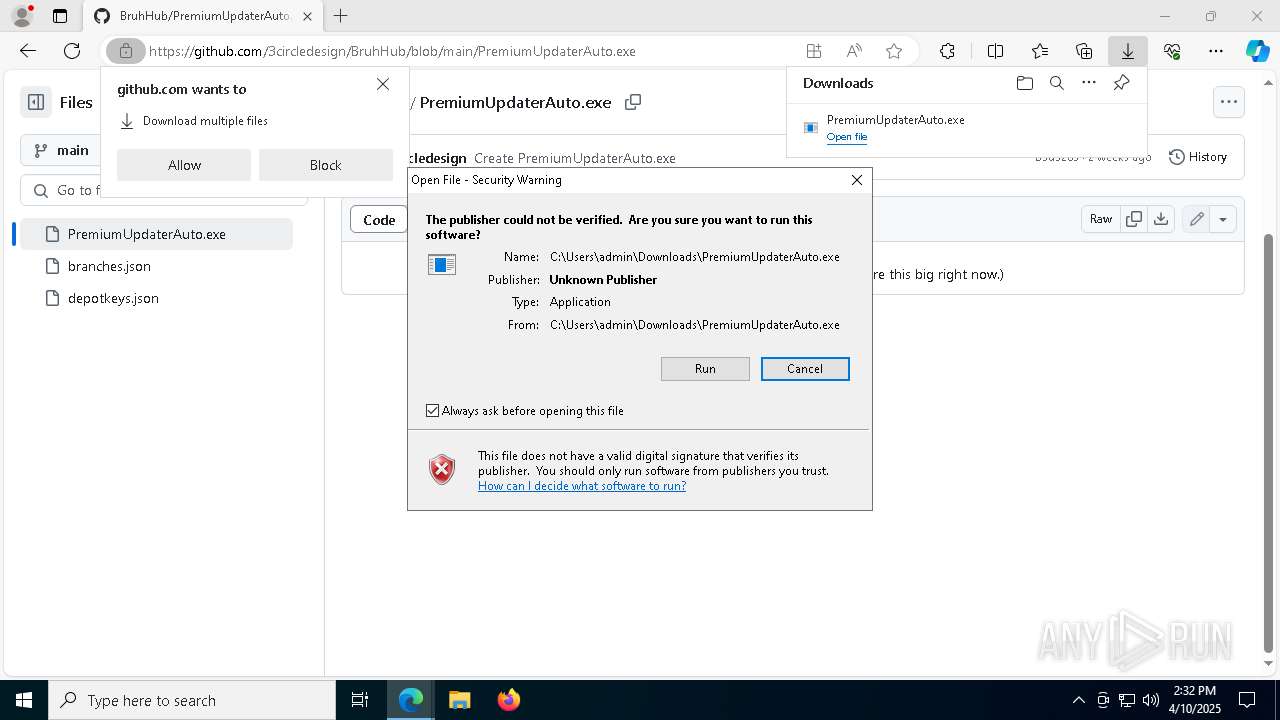Screen dimensions: 1280x720
Task: Click the Edge profile avatar icon
Action: pyautogui.click(x=21, y=16)
